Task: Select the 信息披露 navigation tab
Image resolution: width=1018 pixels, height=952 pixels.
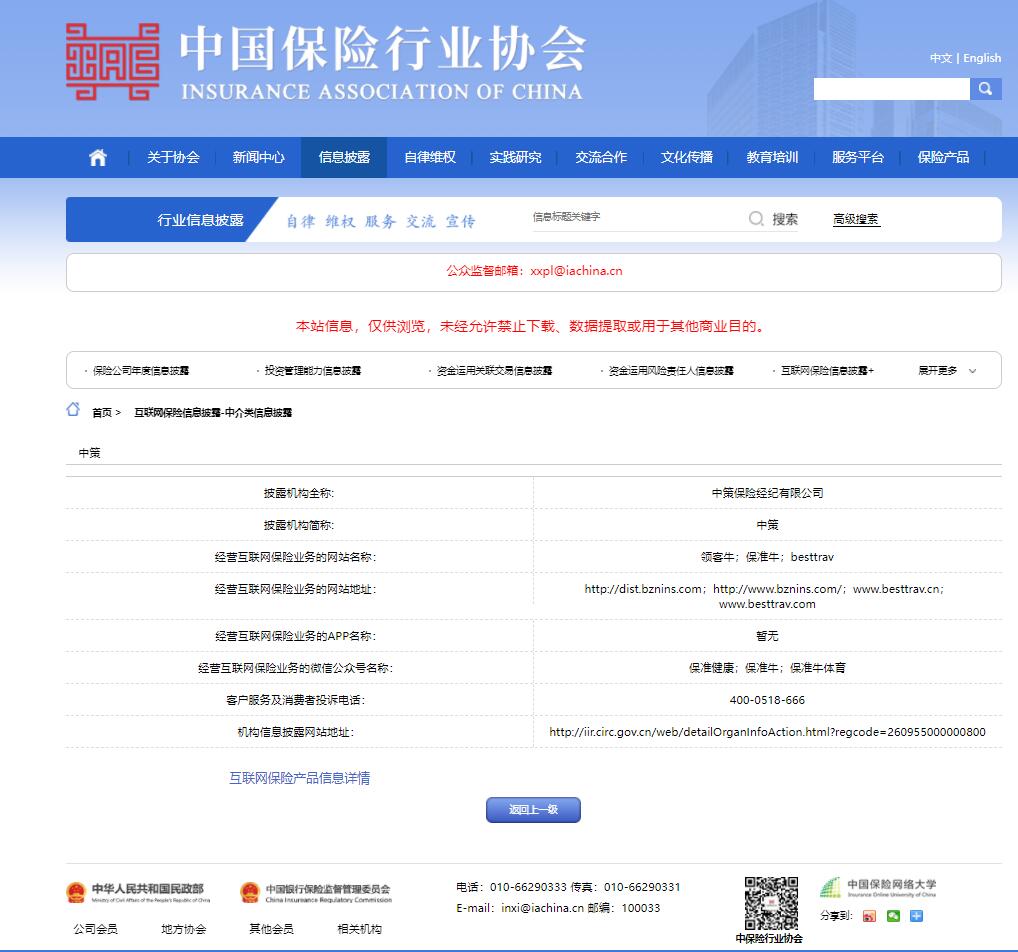Action: [344, 157]
